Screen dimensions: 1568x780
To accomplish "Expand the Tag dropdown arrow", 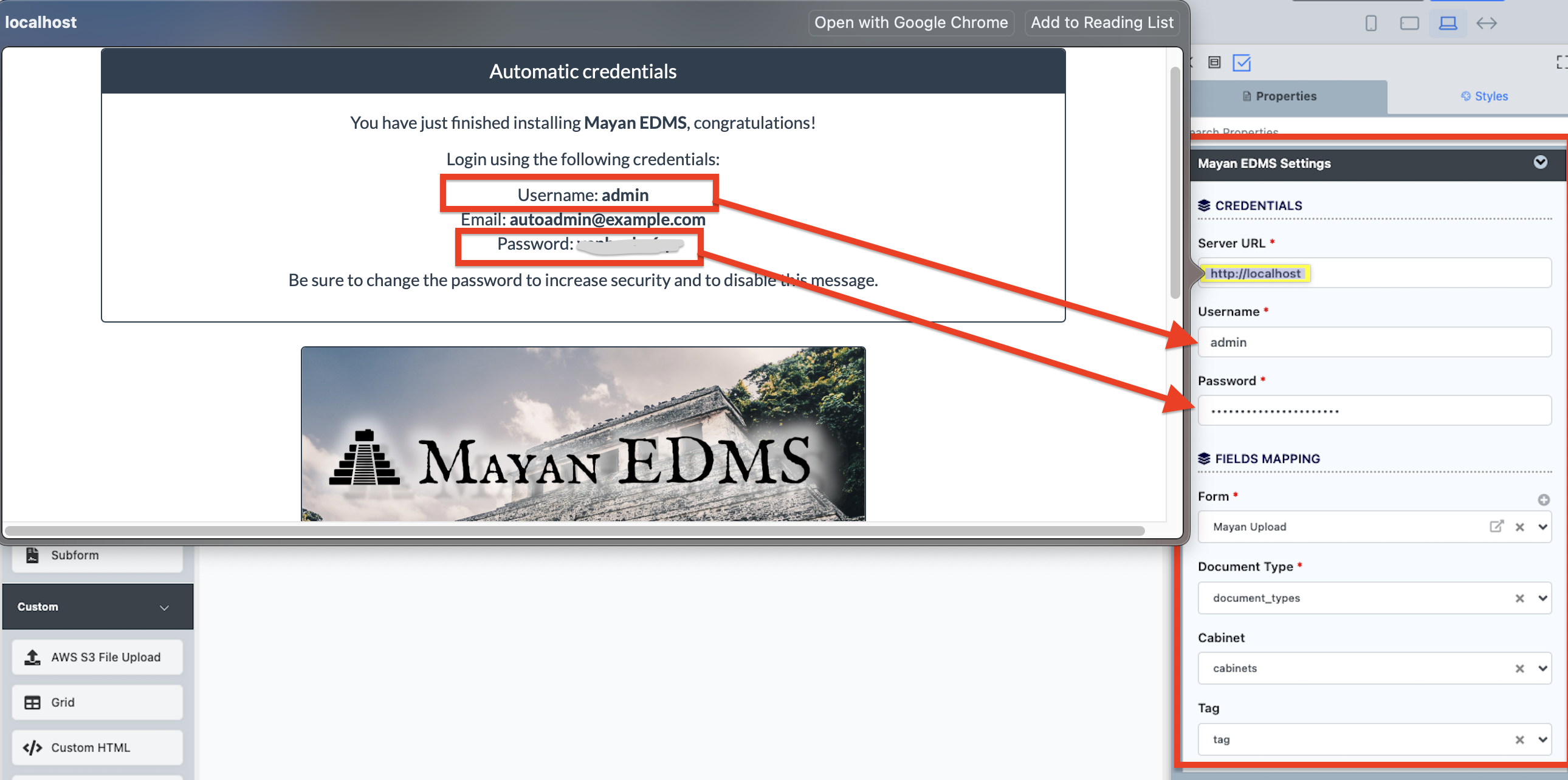I will coord(1542,739).
